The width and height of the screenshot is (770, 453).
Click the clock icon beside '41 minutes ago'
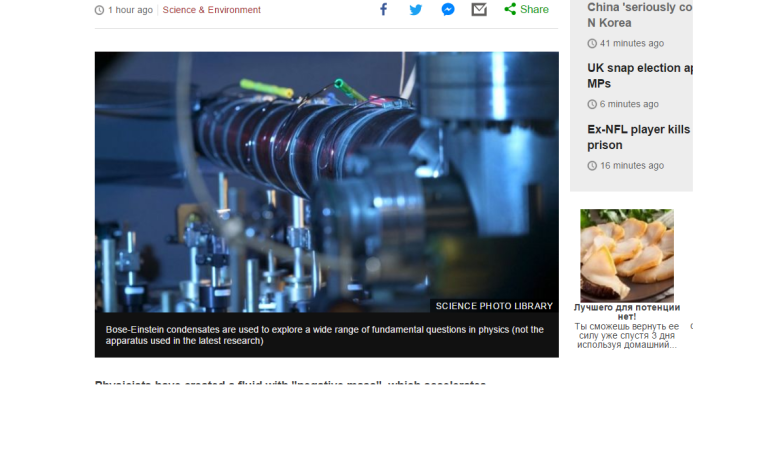[592, 43]
